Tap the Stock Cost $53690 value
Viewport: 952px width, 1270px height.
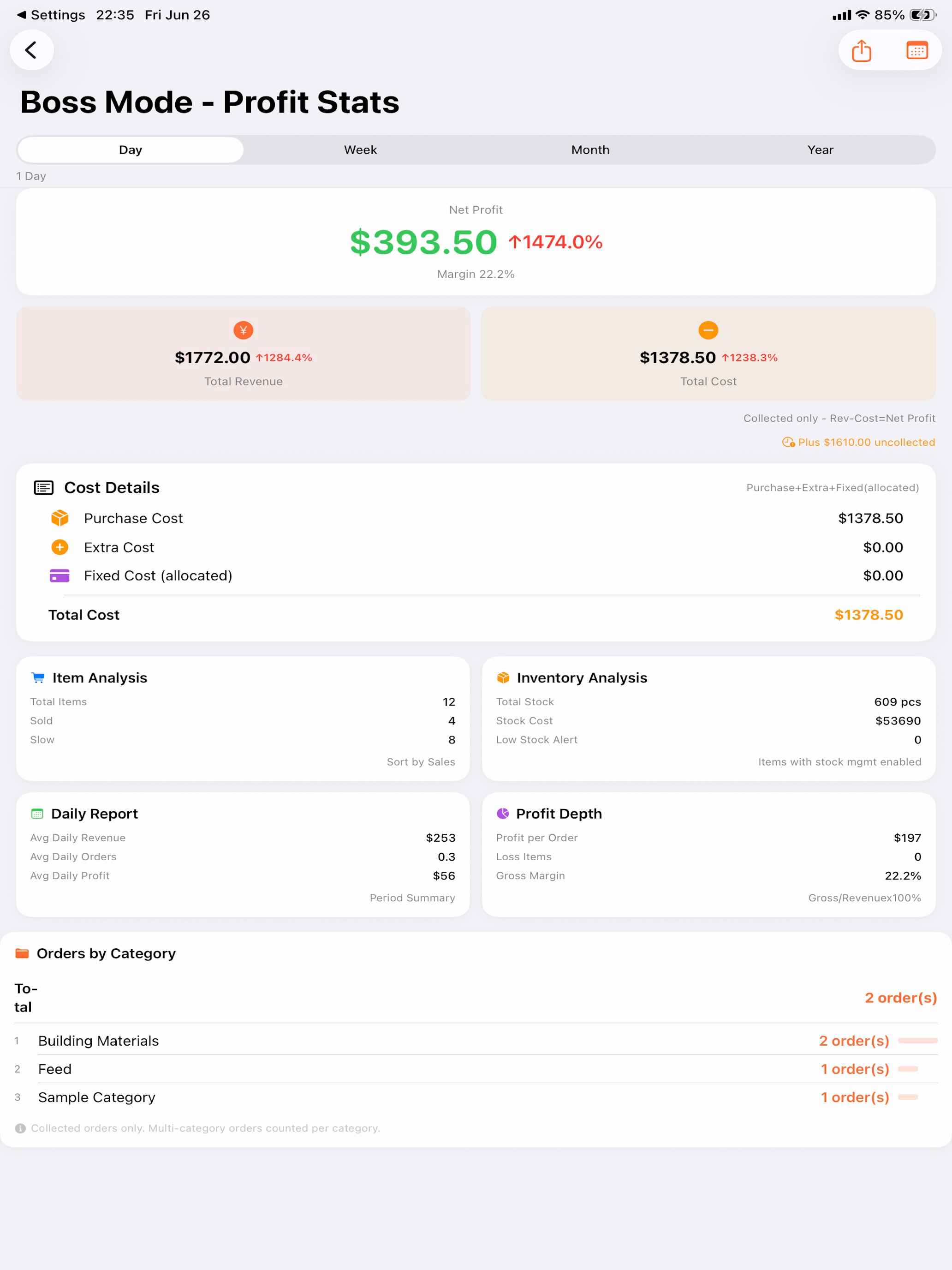click(898, 720)
